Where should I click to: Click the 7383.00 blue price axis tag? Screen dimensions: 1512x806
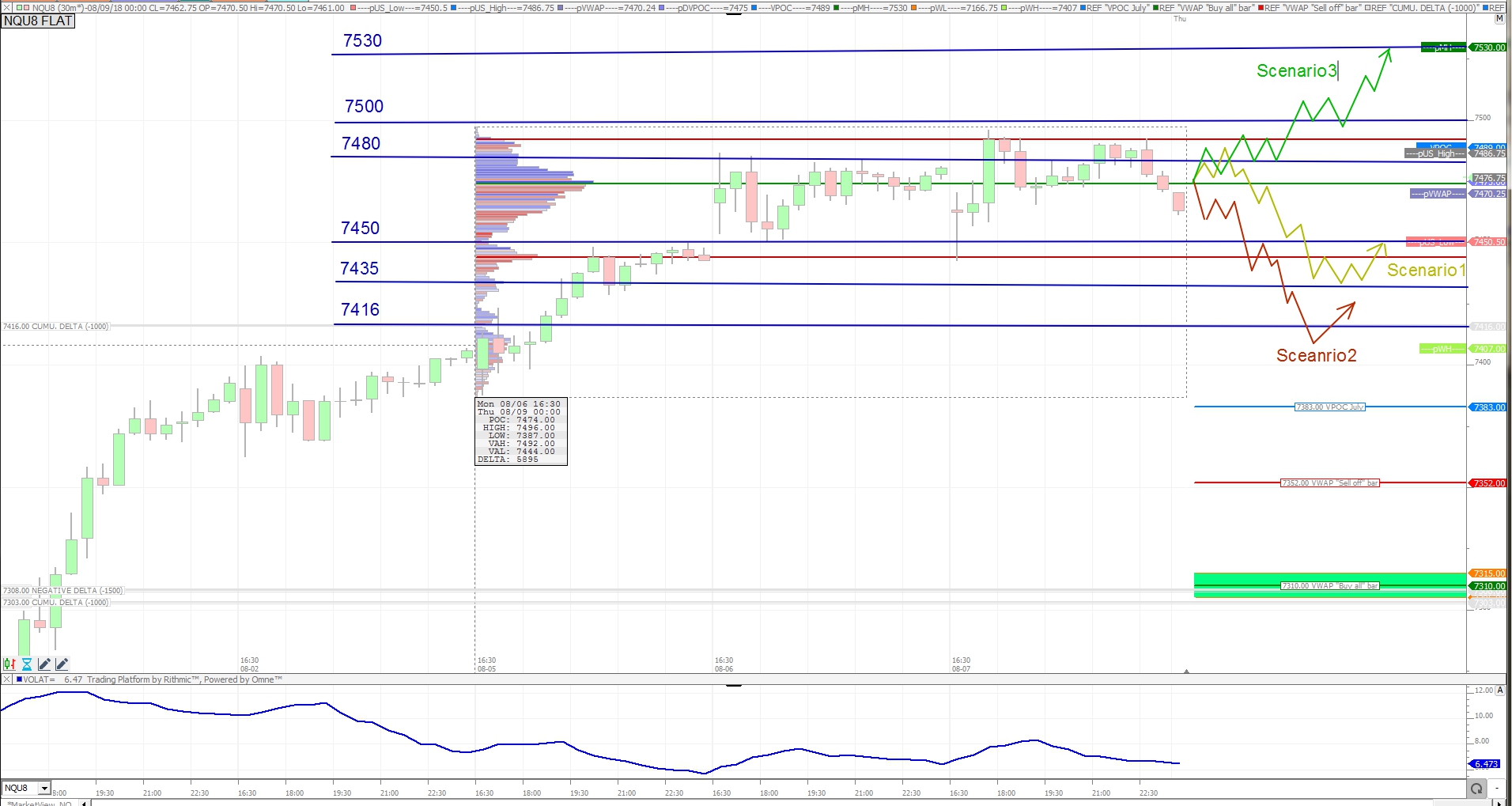tap(1488, 407)
